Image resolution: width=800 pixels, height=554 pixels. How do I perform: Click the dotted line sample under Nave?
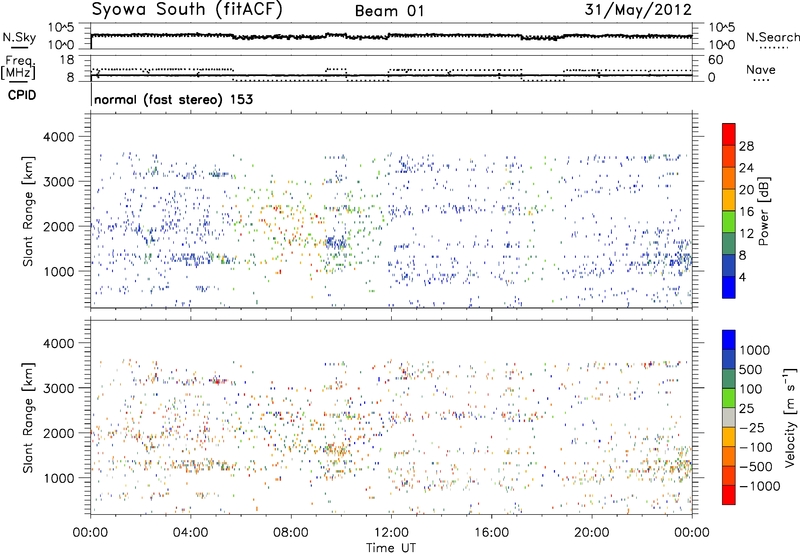[x=762, y=80]
